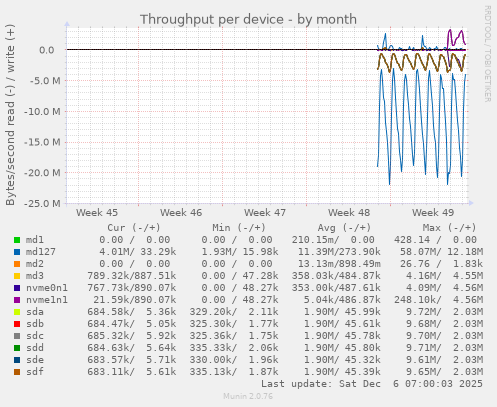Click the nvme0n1 dark blue swatch
The height and width of the screenshot is (407, 497).
(17, 288)
